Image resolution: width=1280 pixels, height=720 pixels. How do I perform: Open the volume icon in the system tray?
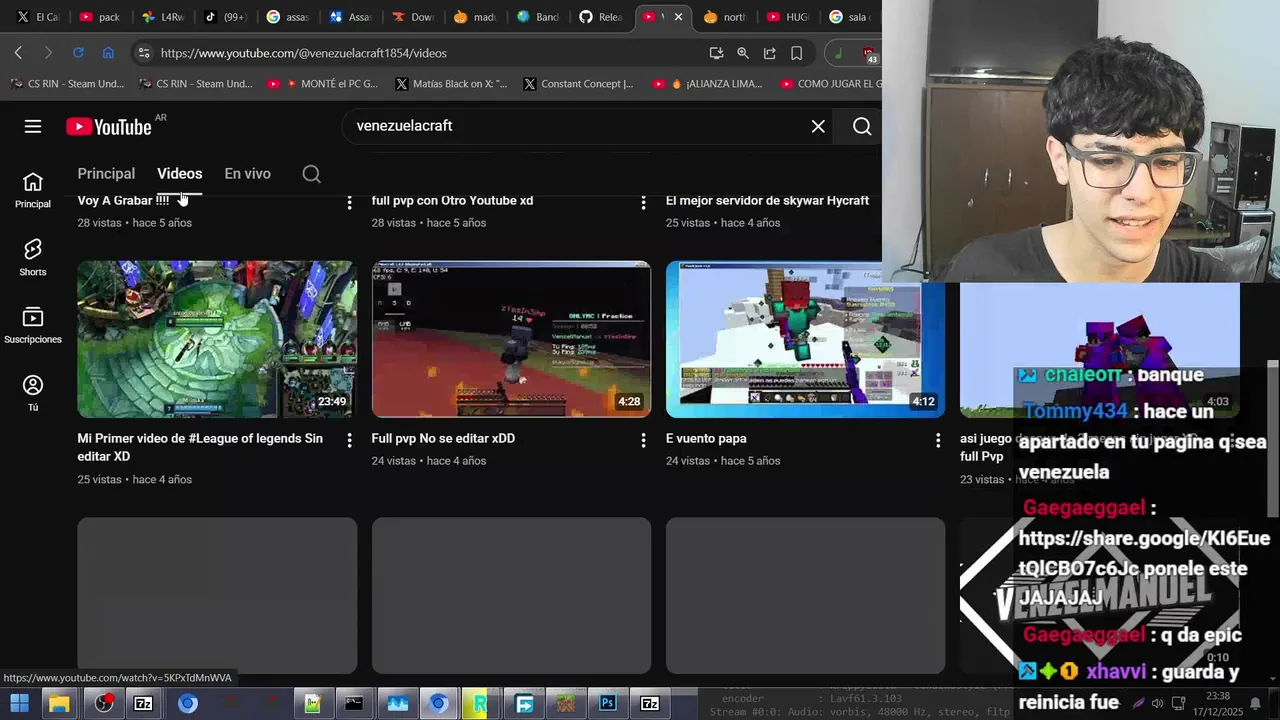1158,703
